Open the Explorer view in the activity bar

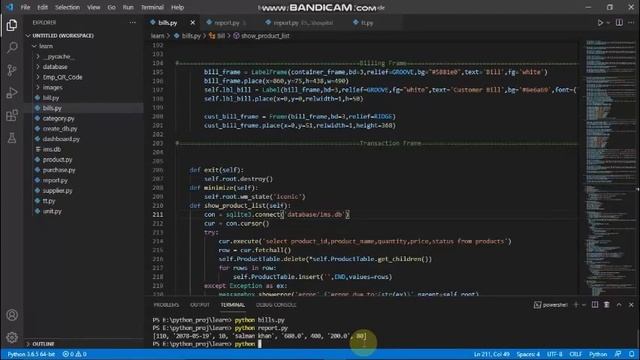pos(12,25)
